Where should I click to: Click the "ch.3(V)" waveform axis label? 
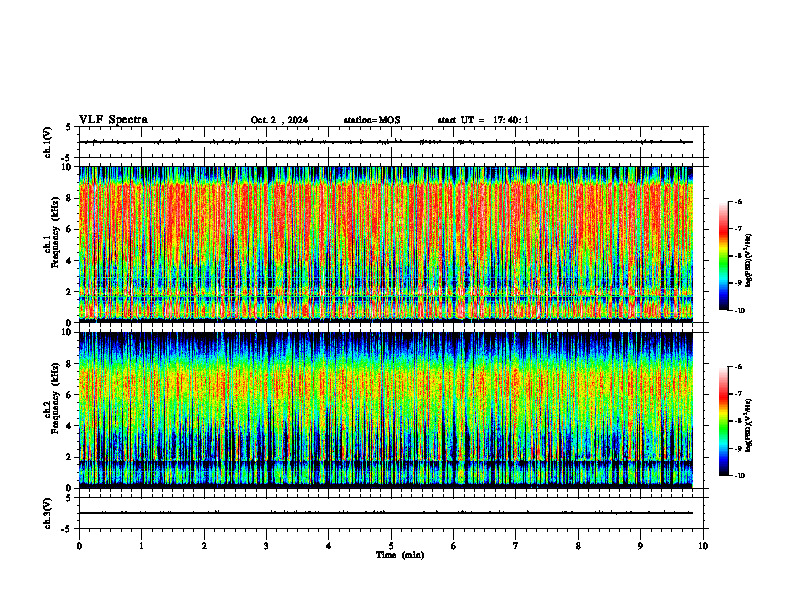(x=48, y=513)
